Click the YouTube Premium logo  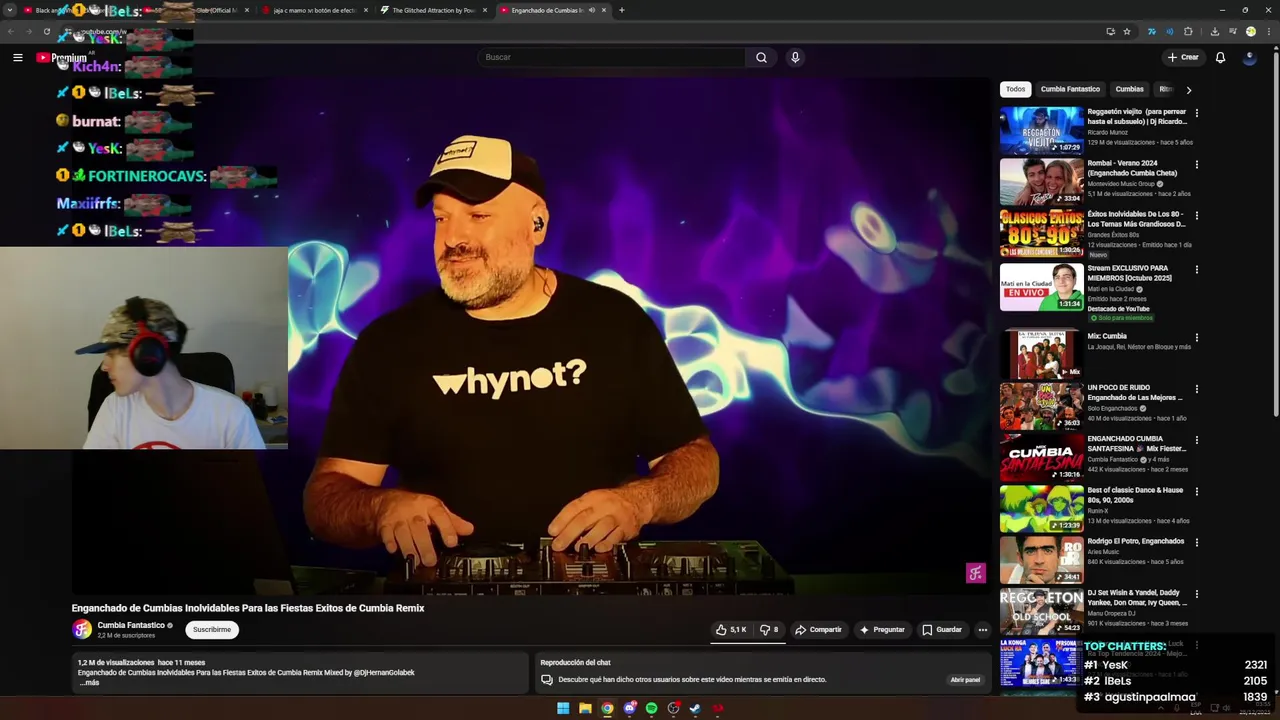(62, 57)
